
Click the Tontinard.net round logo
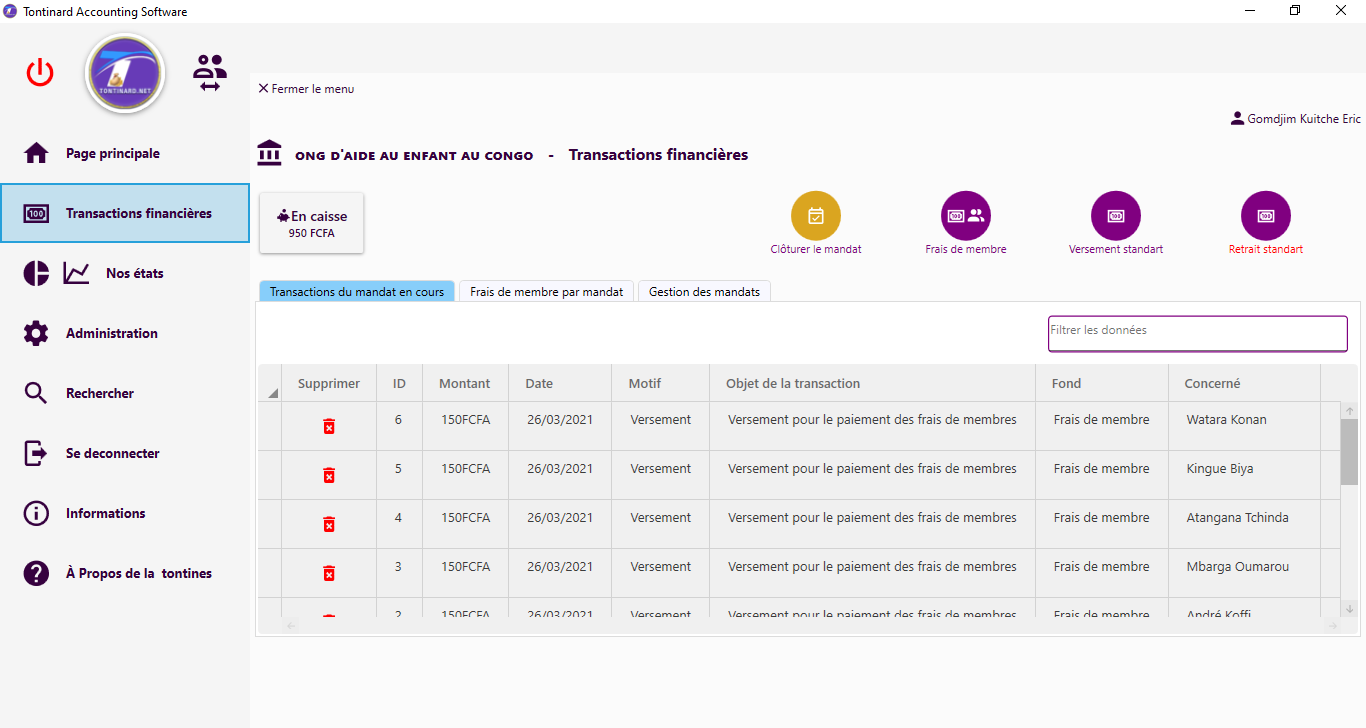pos(126,73)
